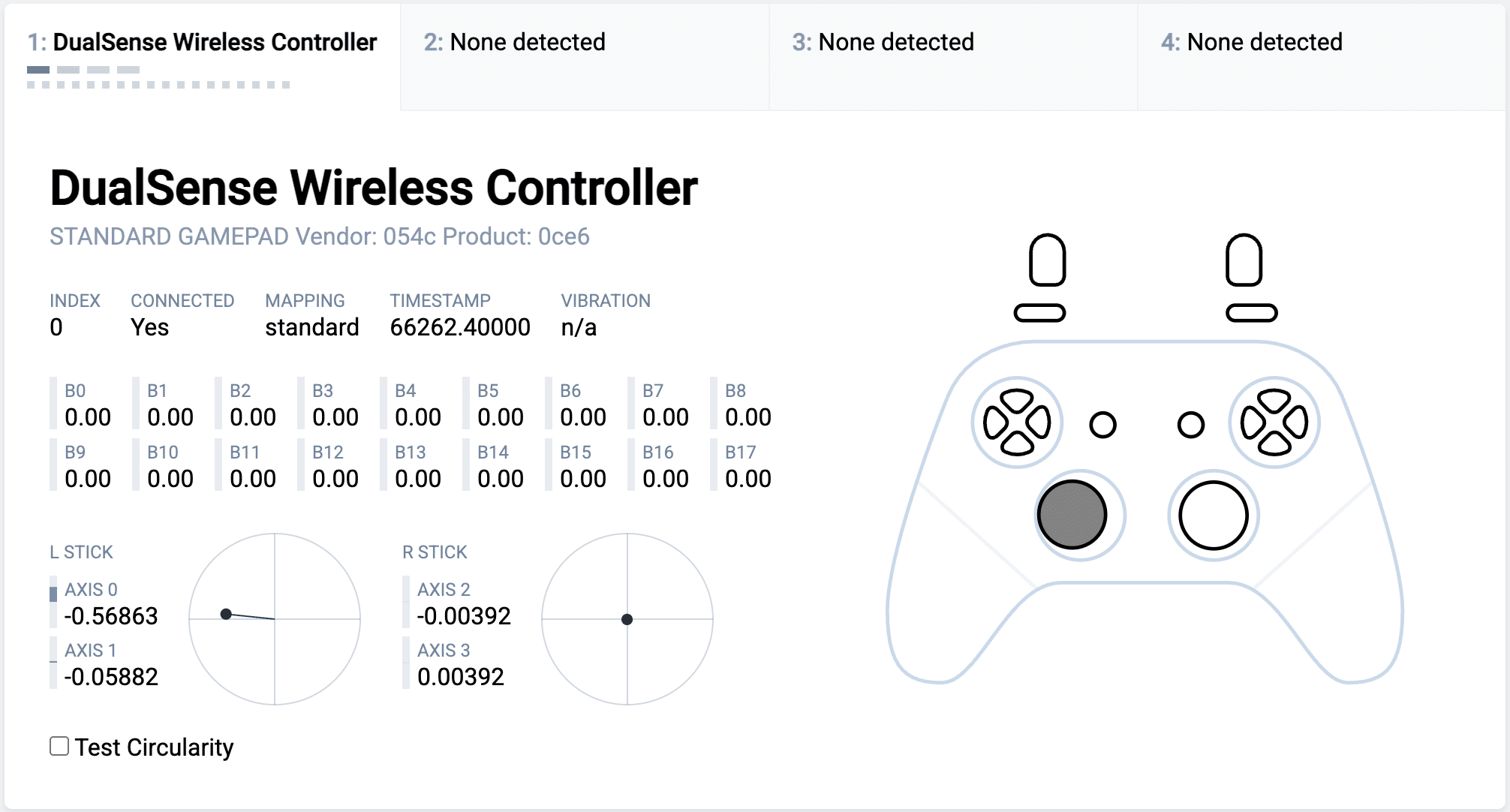Click the B10 button value
This screenshot has height=812, width=1510.
pyautogui.click(x=170, y=479)
